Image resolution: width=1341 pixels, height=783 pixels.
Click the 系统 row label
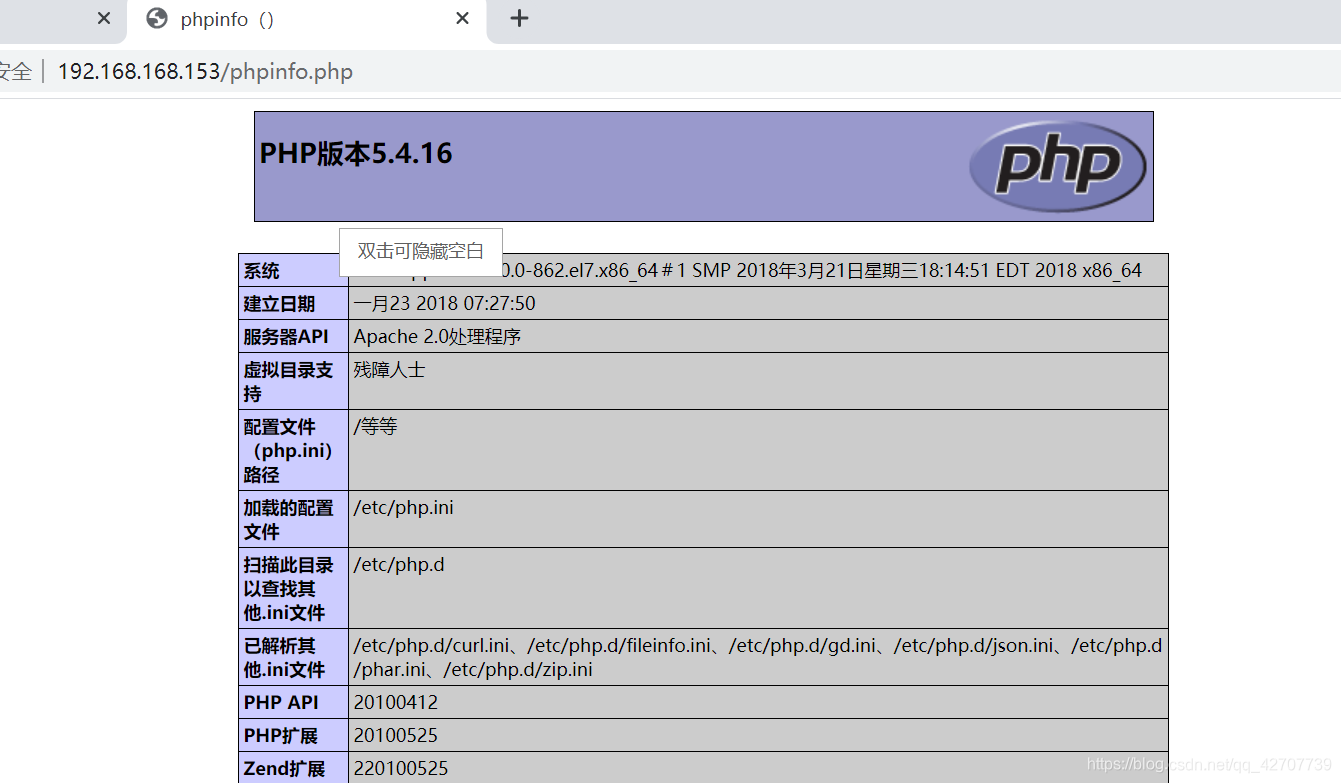pos(293,271)
